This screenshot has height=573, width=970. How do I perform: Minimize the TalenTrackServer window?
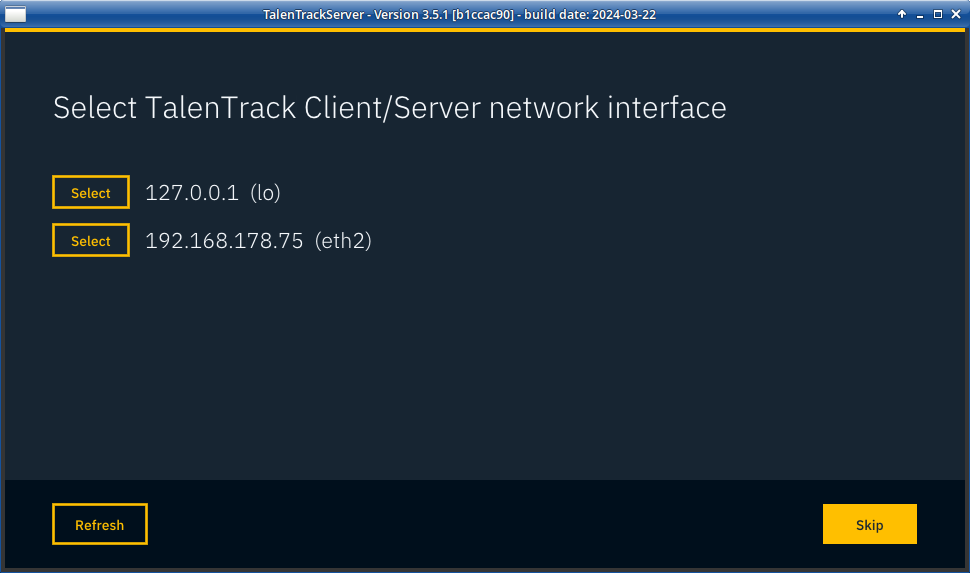[920, 14]
